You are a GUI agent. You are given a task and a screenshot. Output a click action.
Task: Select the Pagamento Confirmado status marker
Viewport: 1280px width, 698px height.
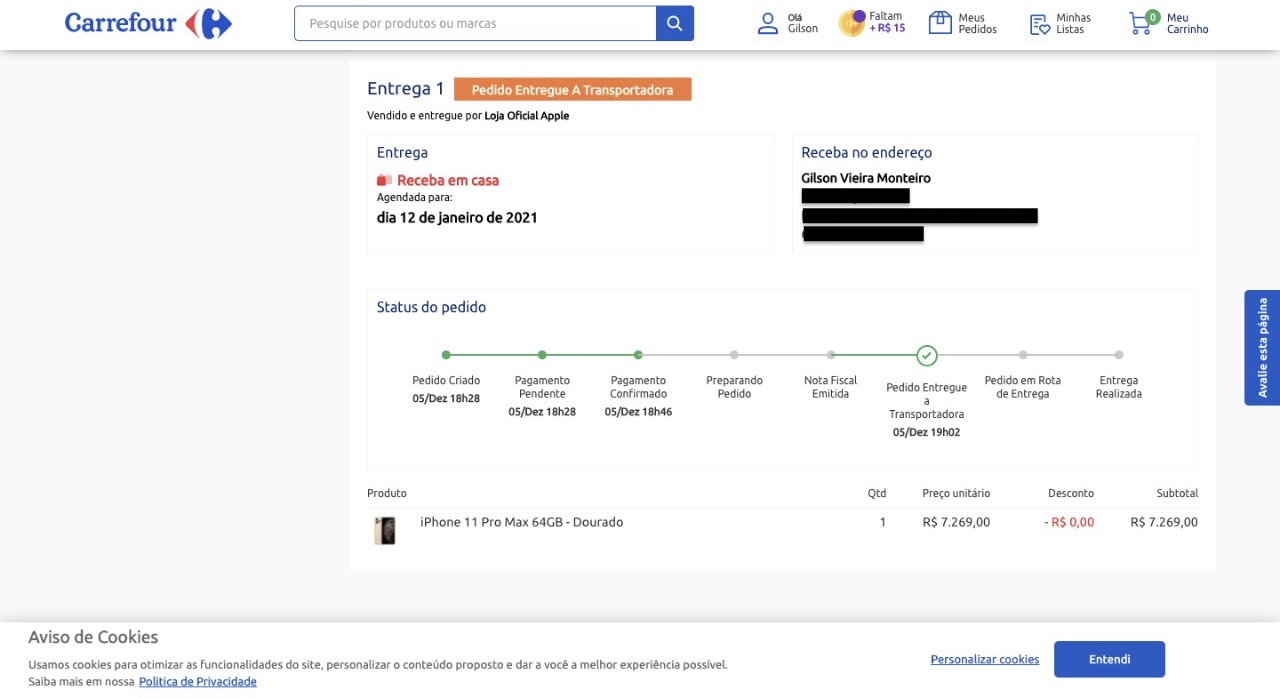pos(638,355)
